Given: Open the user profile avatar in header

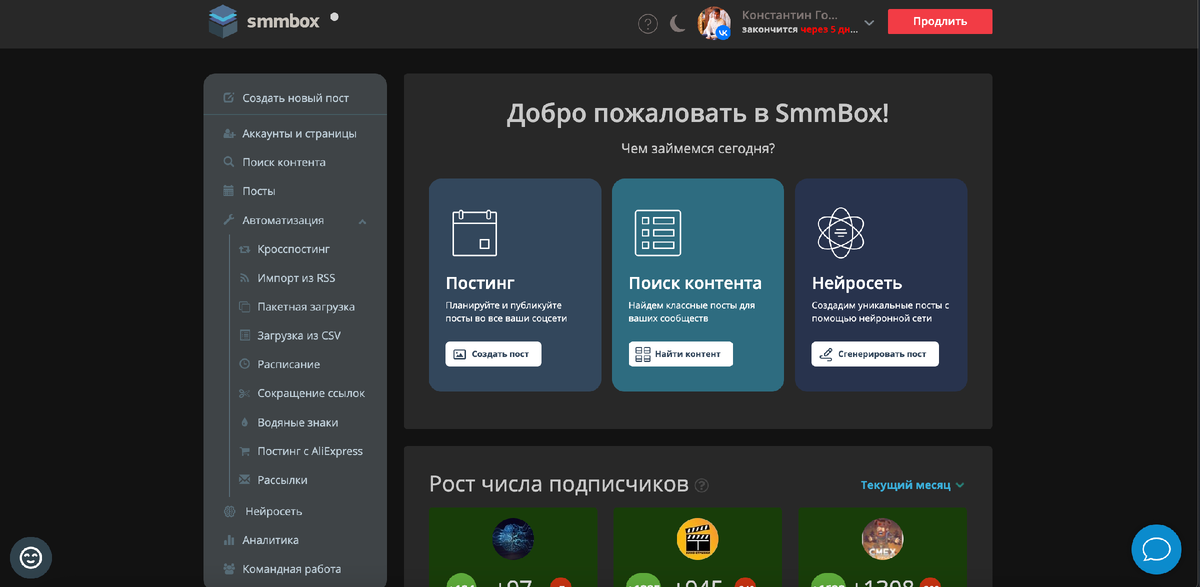Looking at the screenshot, I should tap(714, 23).
